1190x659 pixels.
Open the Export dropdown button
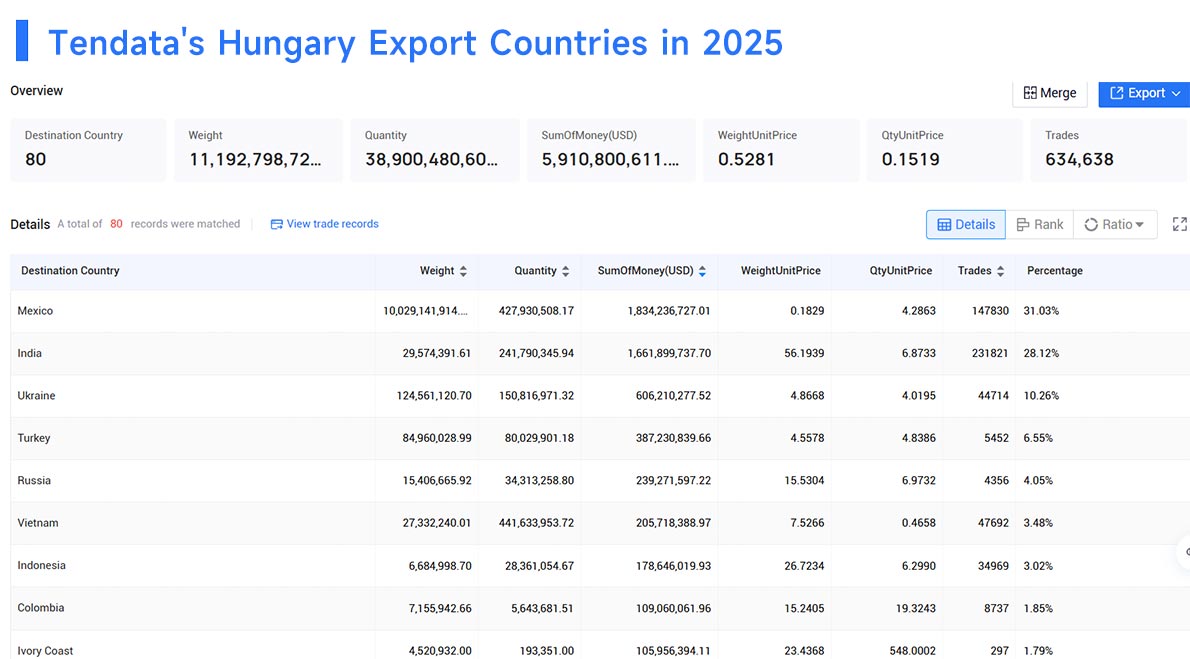[x=1144, y=93]
